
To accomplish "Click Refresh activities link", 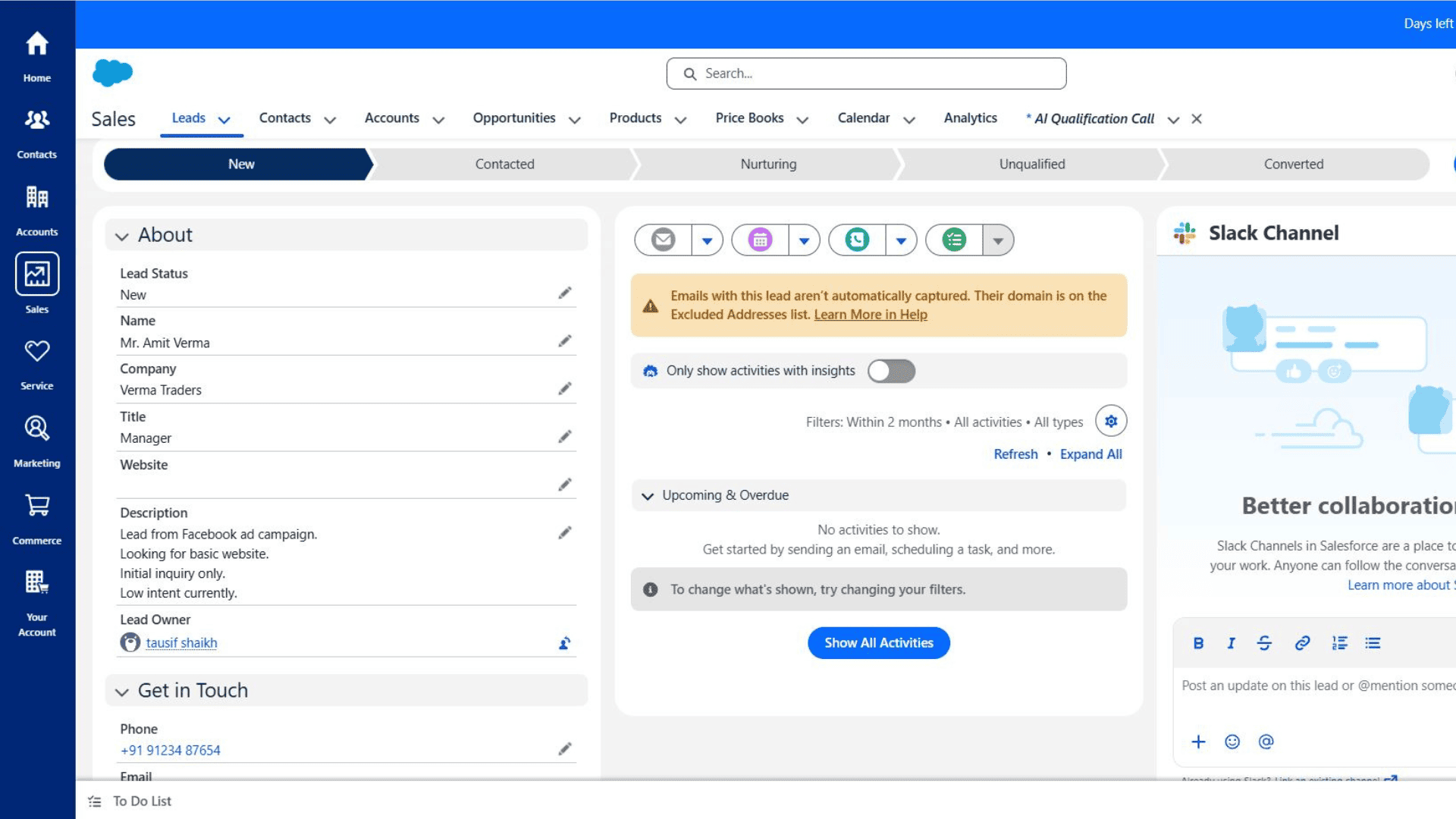I will tap(1015, 454).
